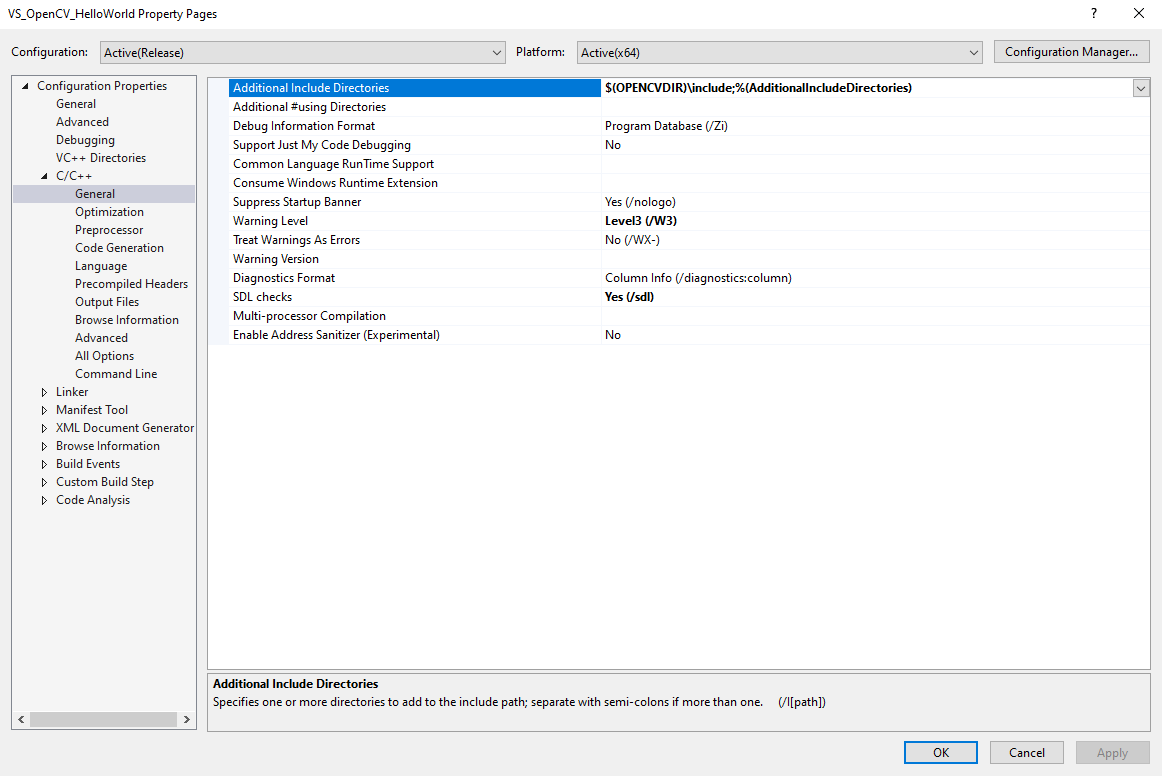Select the Diagnostics Format property

click(415, 278)
